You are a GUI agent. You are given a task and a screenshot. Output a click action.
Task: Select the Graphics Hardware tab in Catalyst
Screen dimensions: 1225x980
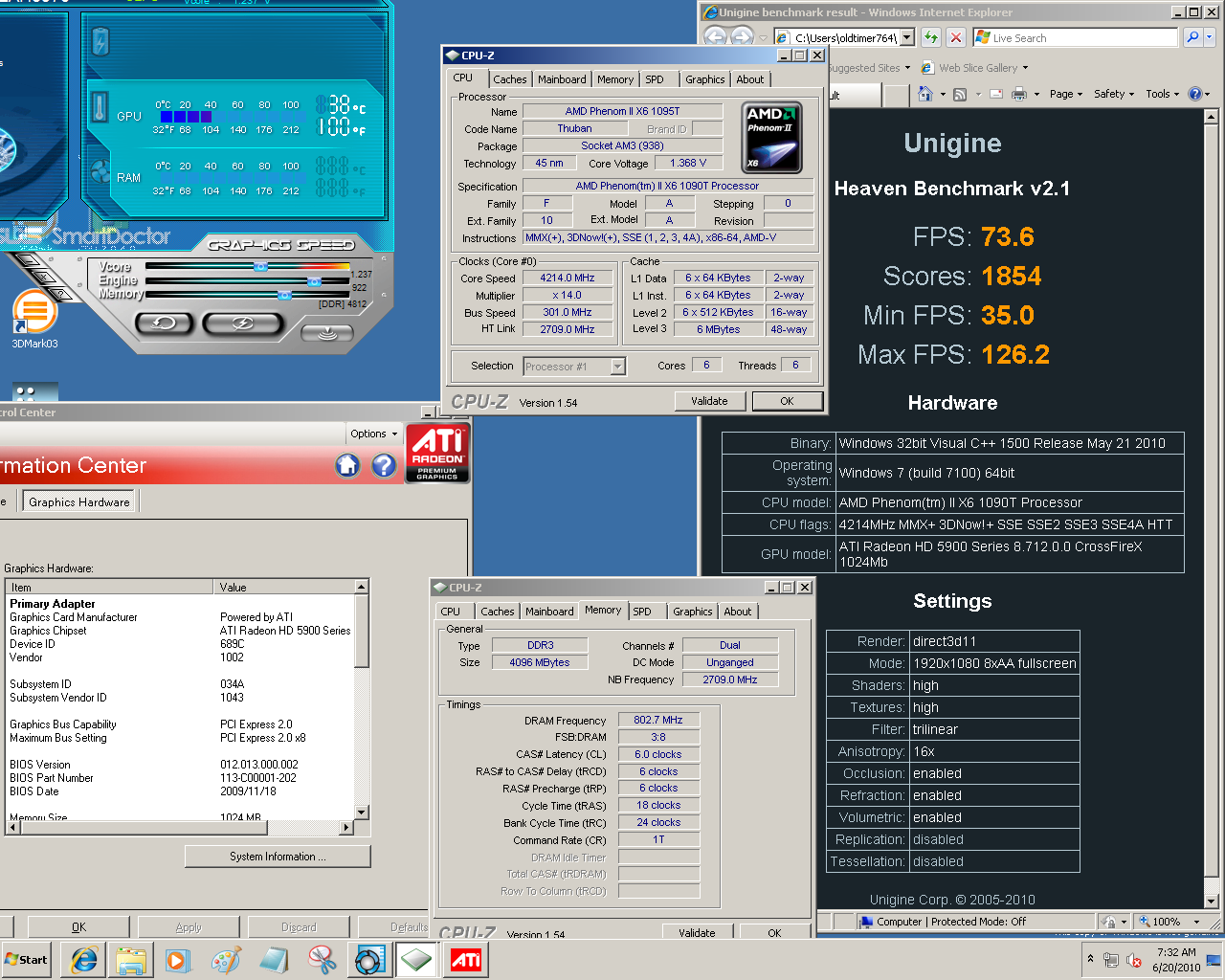pyautogui.click(x=79, y=501)
